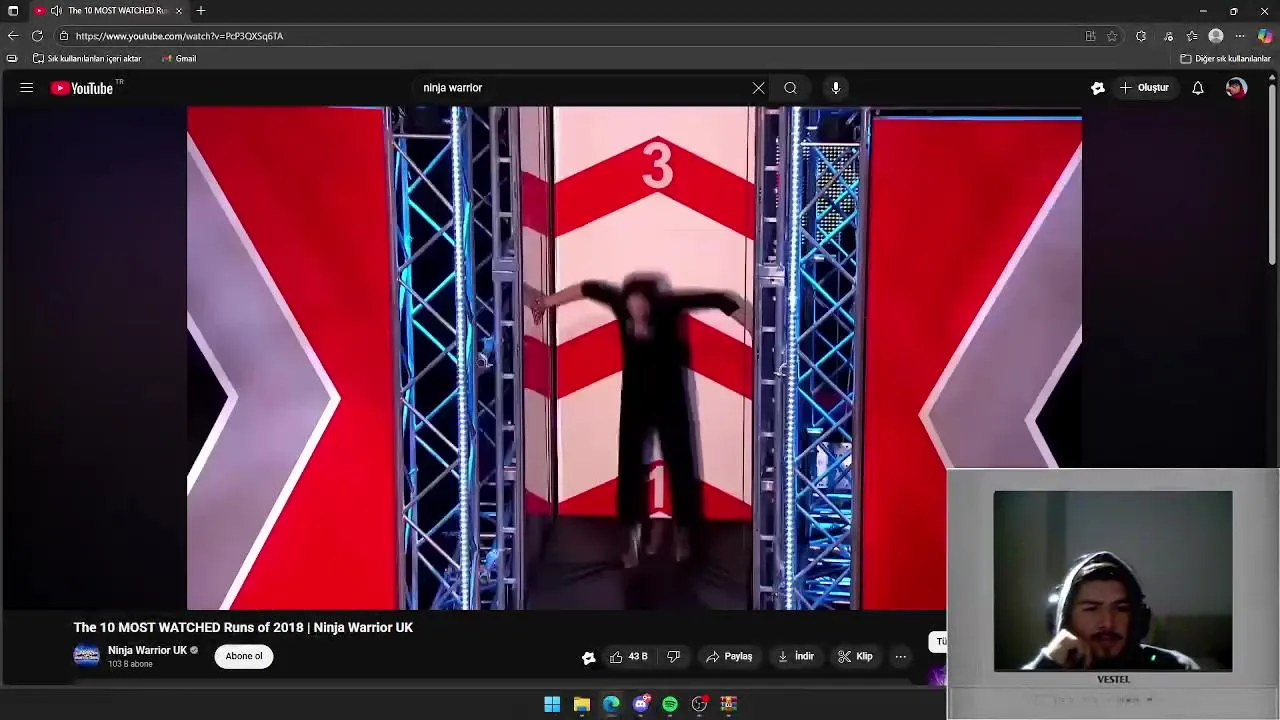1280x720 pixels.
Task: Open the tab actions menu icon
Action: tap(13, 11)
